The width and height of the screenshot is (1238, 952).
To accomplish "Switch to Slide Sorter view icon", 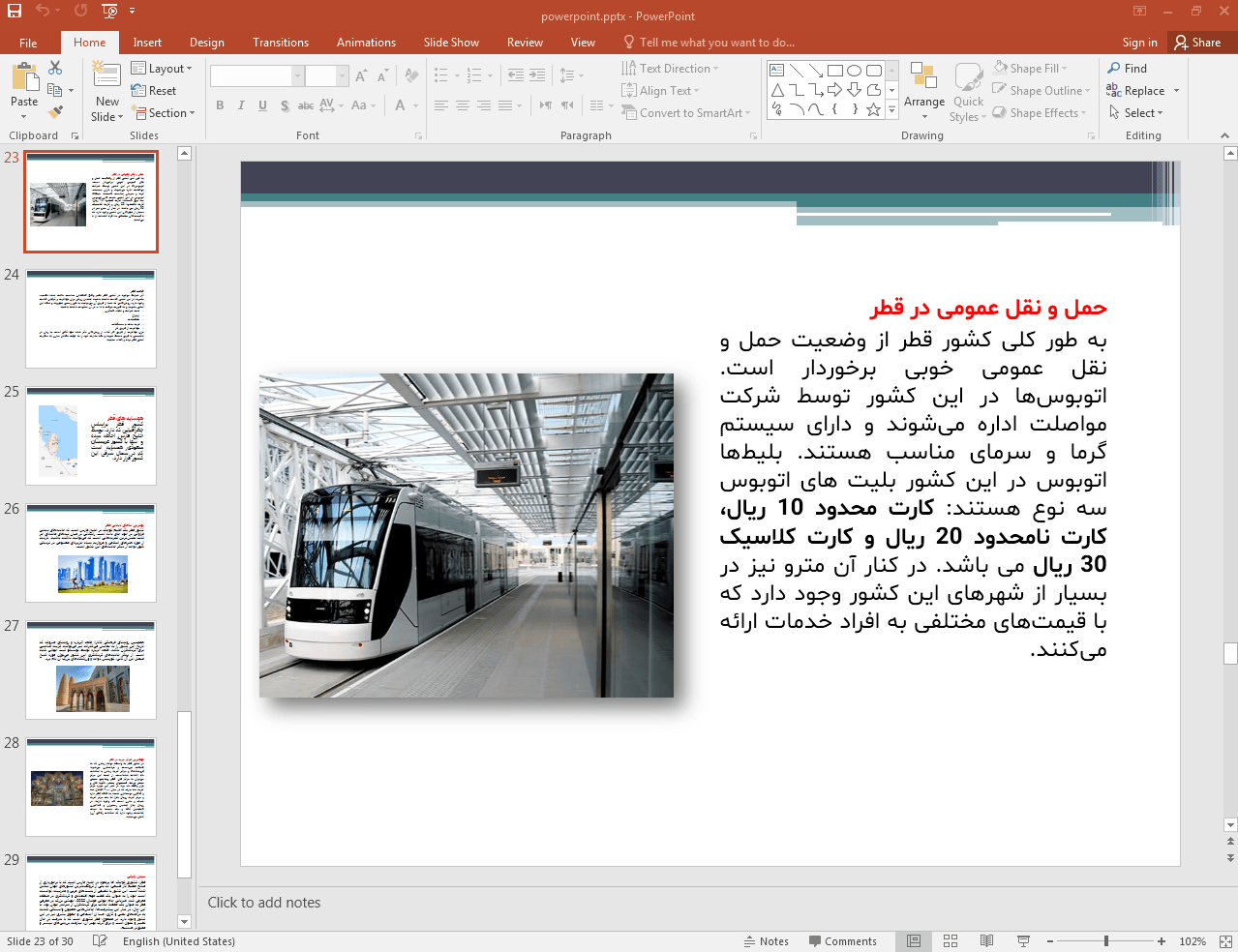I will pyautogui.click(x=951, y=941).
